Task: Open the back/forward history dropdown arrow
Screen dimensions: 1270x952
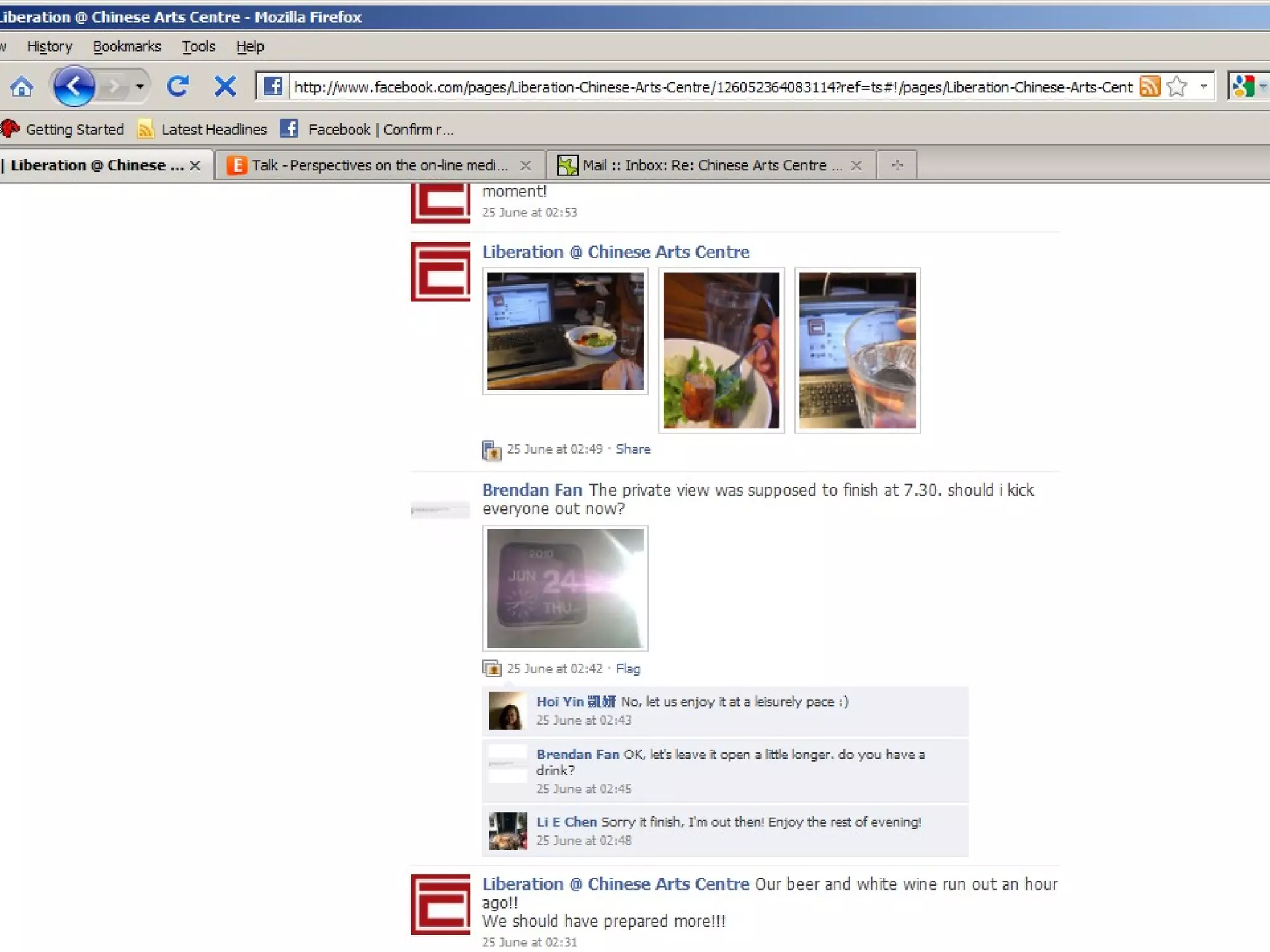Action: coord(140,86)
